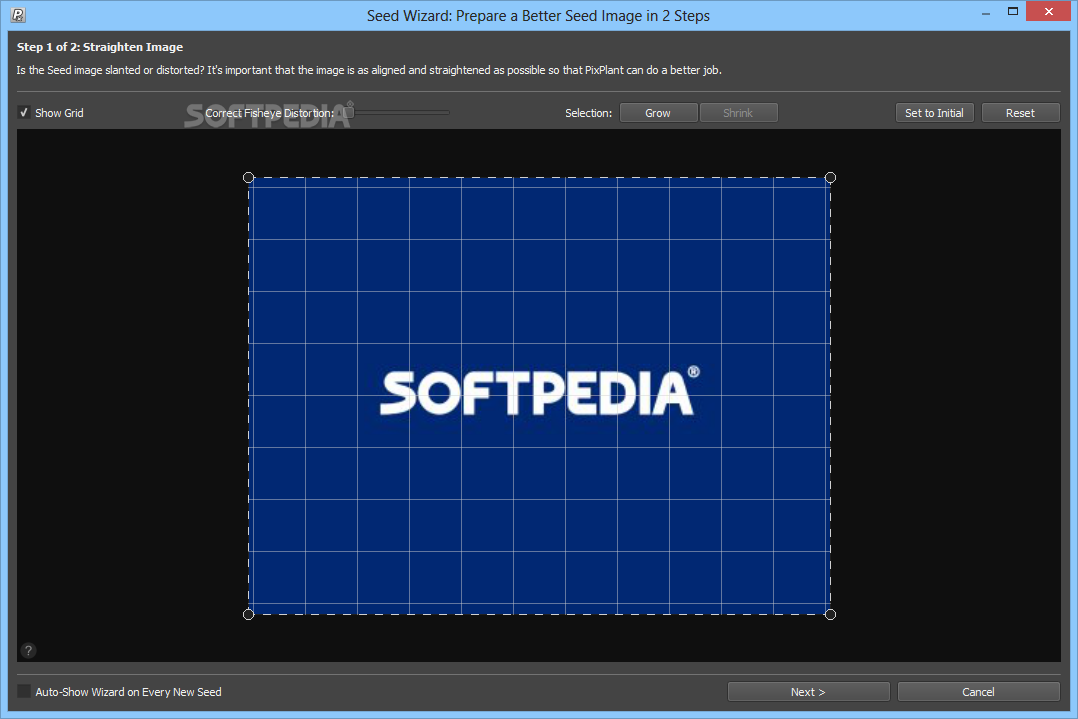1078x719 pixels.
Task: Select the top-left selection corner handle
Action: (x=249, y=177)
